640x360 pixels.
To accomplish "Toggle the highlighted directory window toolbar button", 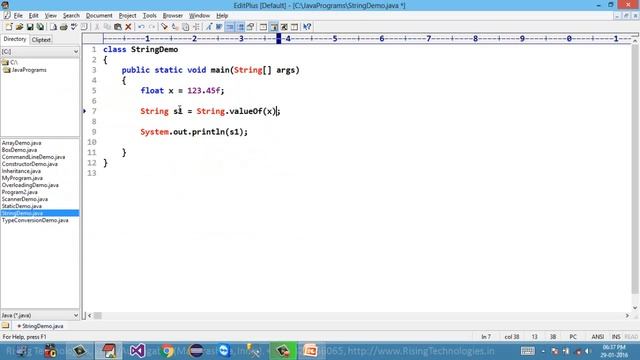I will 274,27.
